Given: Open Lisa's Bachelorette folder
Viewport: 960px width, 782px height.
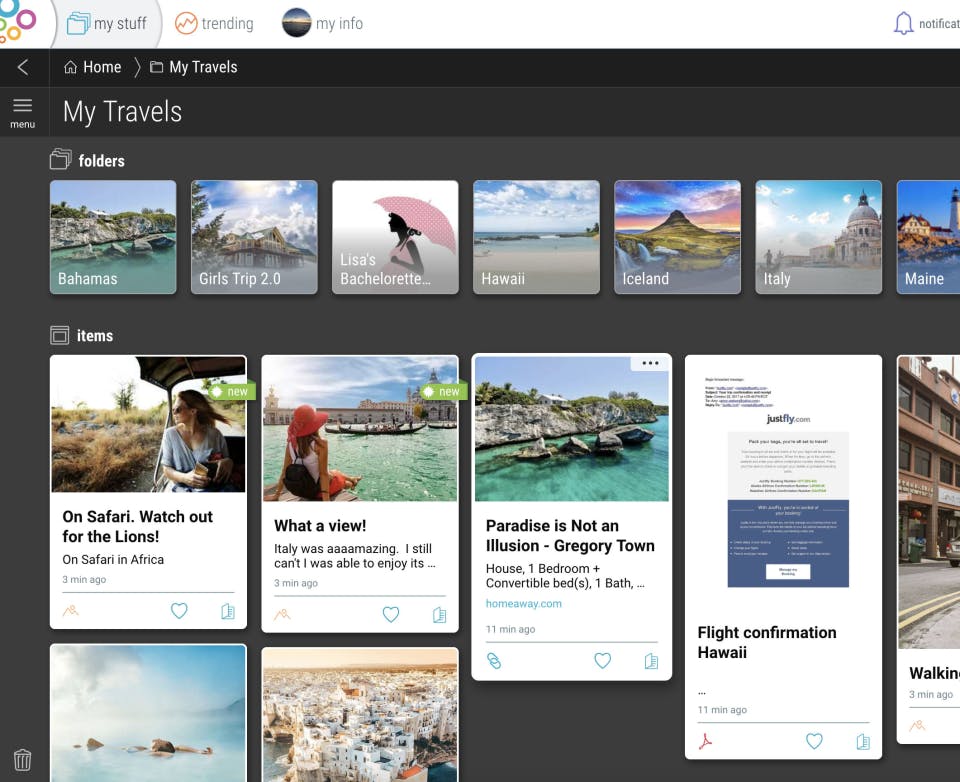Looking at the screenshot, I should 396,237.
